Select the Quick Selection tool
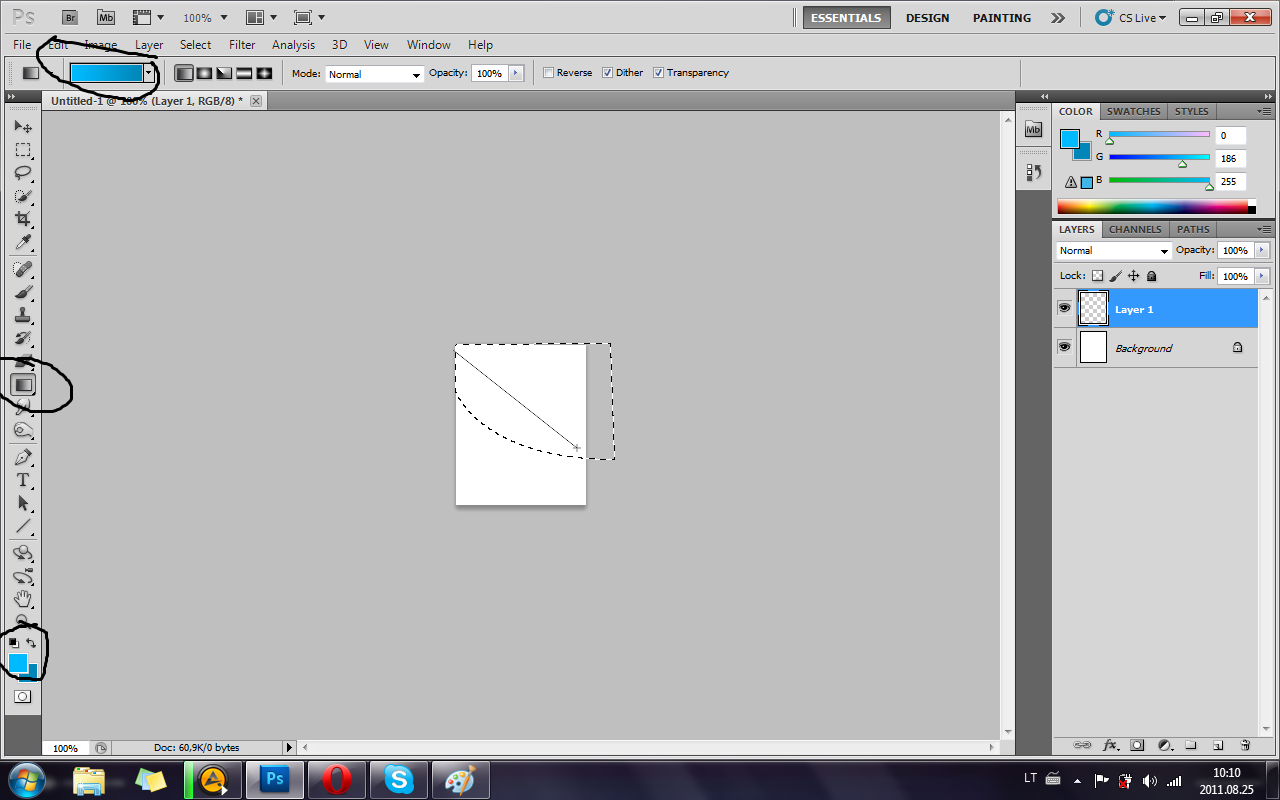Image resolution: width=1280 pixels, height=800 pixels. tap(23, 196)
